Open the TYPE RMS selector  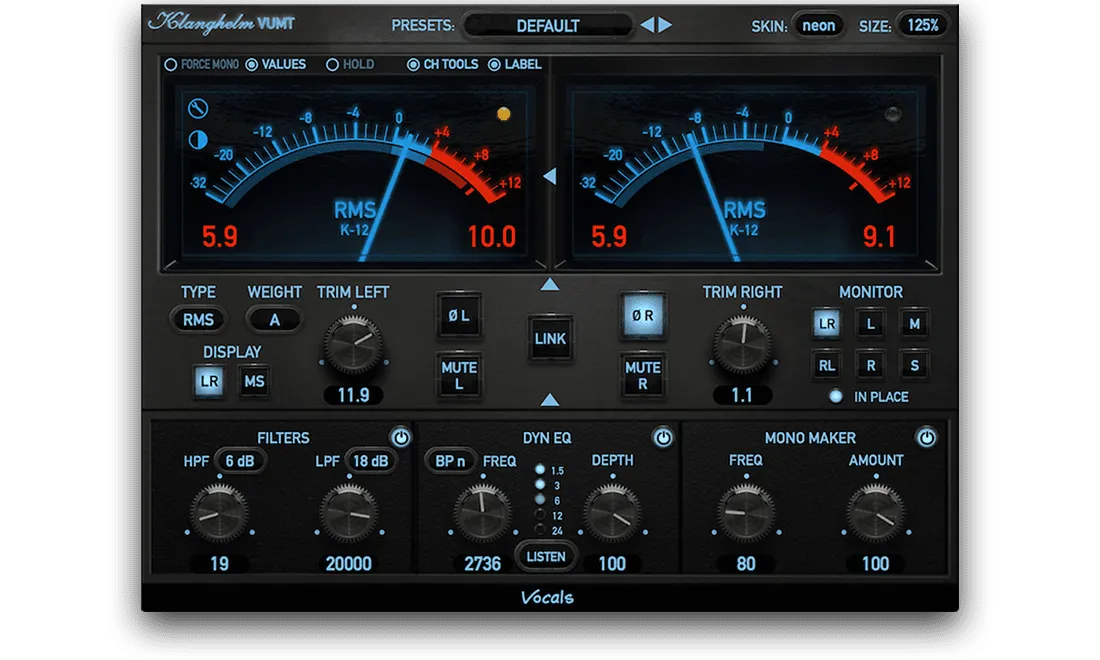pos(199,320)
